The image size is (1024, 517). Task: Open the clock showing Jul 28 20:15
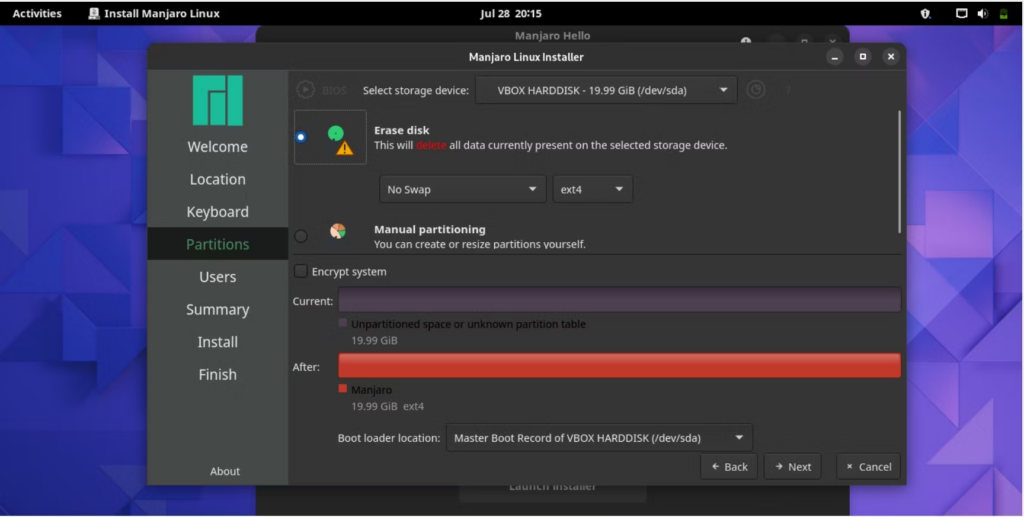tap(511, 13)
